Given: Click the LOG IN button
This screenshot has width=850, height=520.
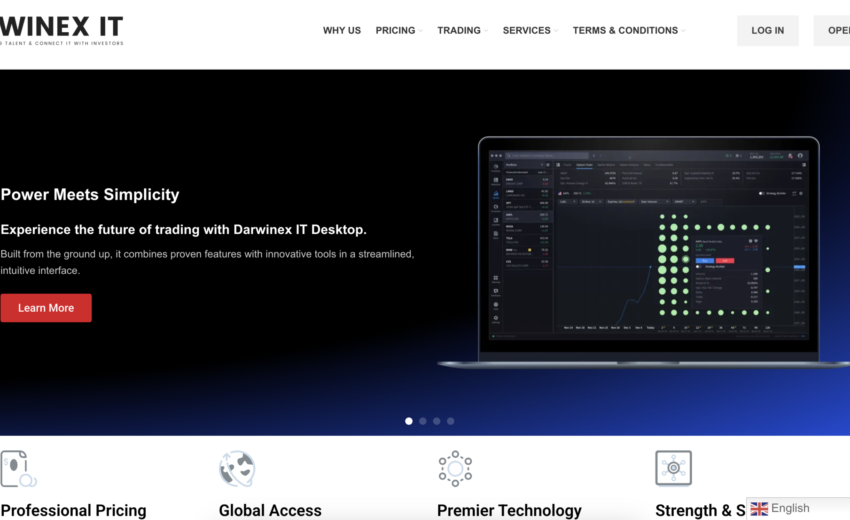Looking at the screenshot, I should [x=767, y=30].
